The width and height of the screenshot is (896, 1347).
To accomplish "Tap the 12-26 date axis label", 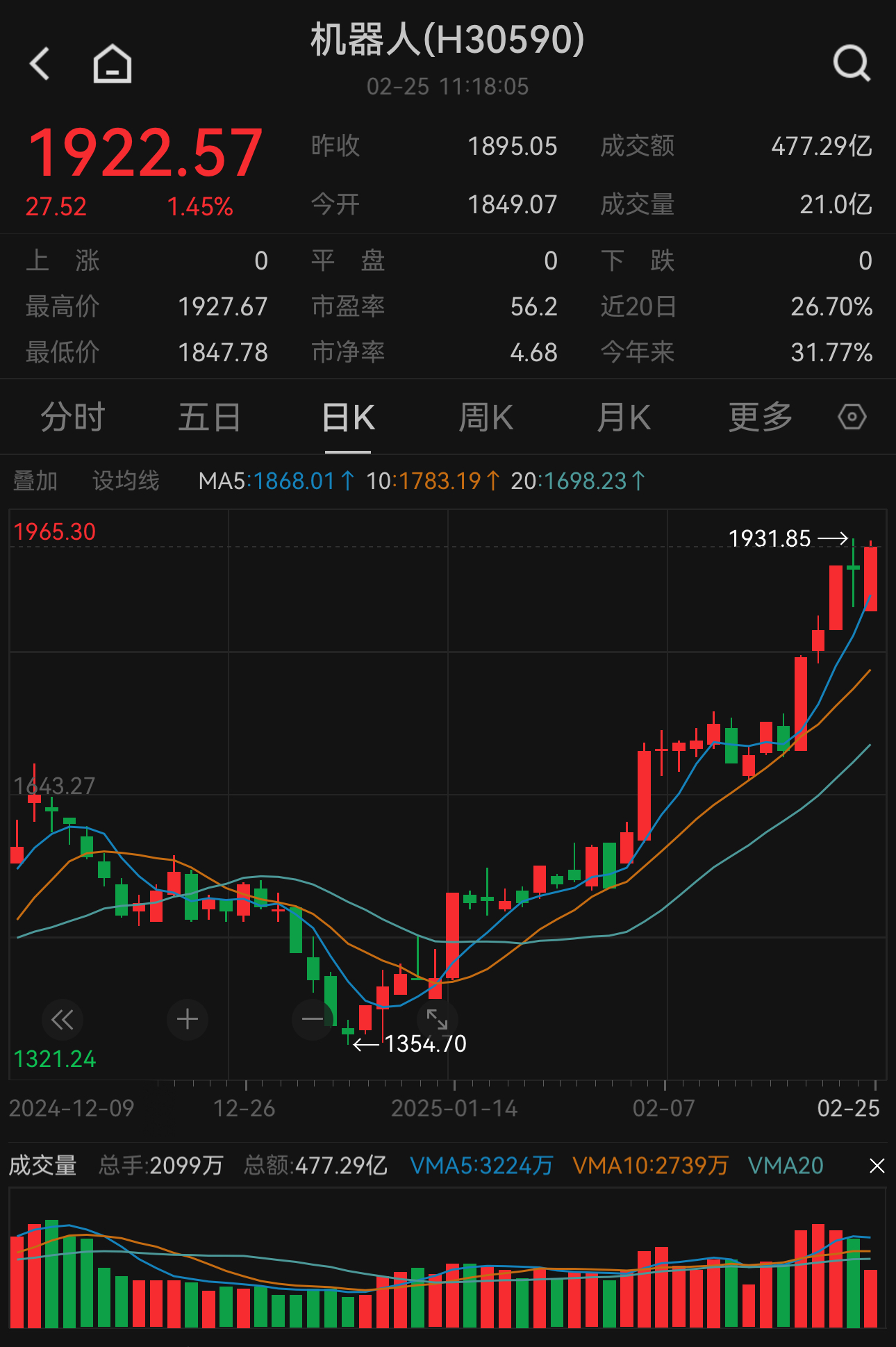I will pos(244,1108).
